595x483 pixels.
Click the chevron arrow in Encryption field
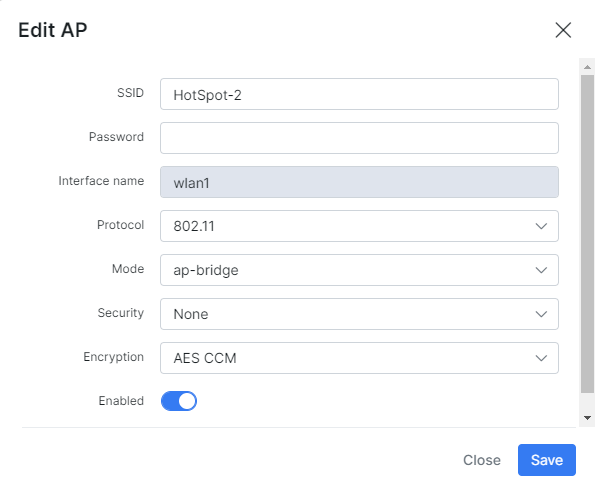click(x=541, y=358)
